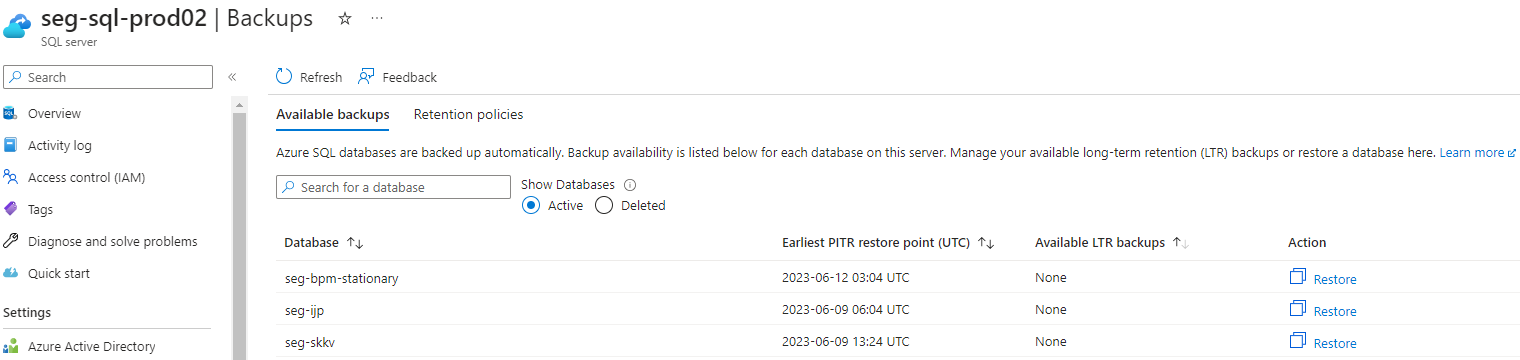Open Access control (IAM) menu item

tap(87, 178)
